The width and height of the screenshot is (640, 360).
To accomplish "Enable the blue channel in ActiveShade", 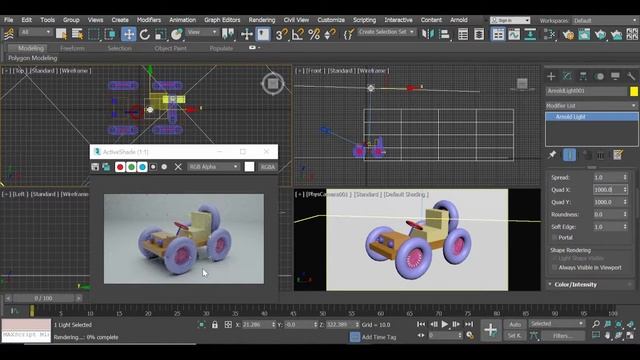I will (142, 167).
